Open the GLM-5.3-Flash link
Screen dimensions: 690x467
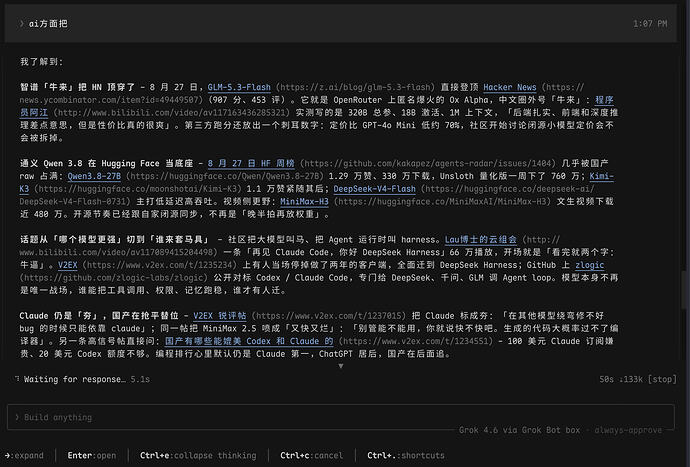[239, 87]
